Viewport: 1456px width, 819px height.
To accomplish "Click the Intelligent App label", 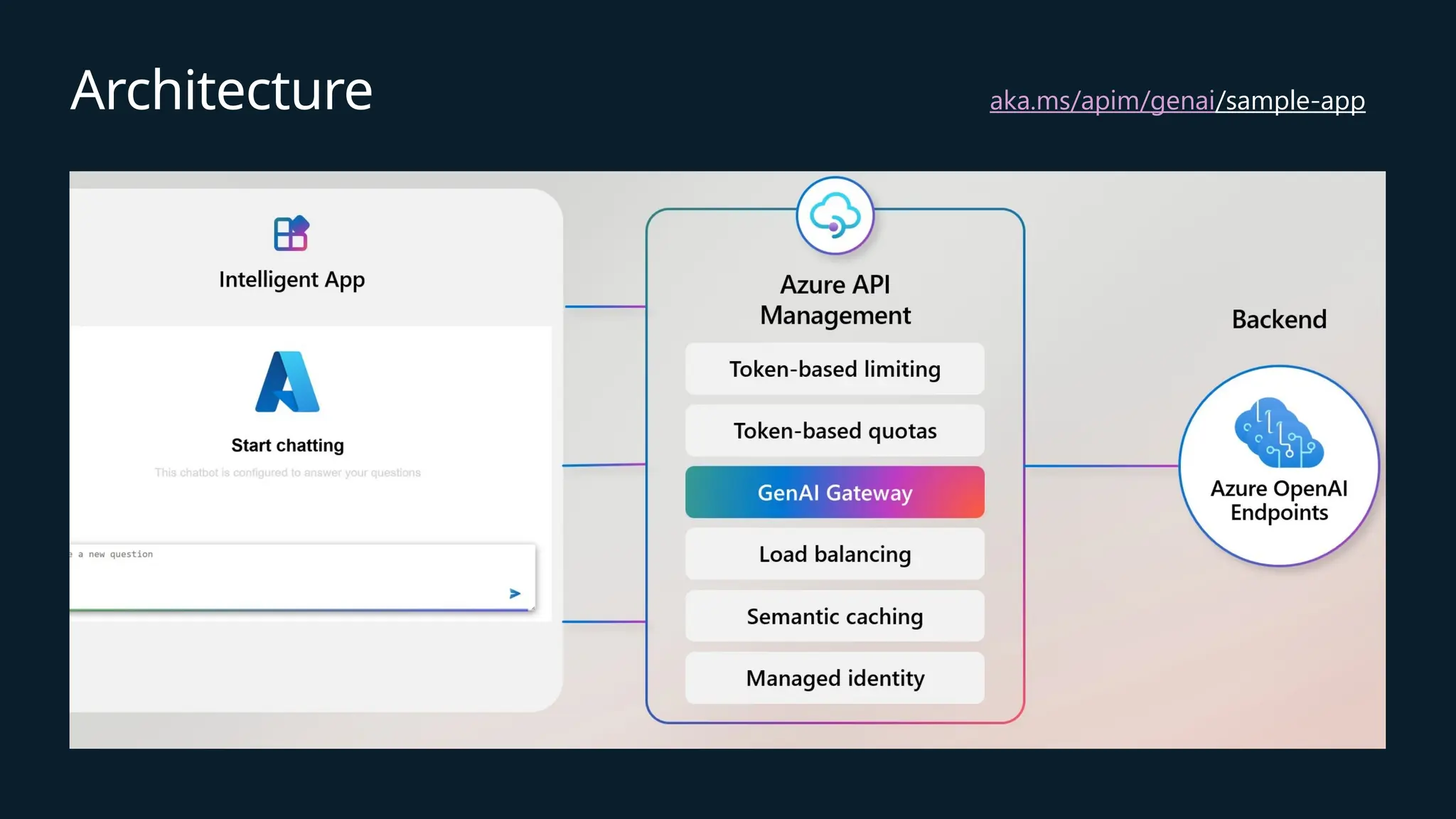I will [x=291, y=280].
